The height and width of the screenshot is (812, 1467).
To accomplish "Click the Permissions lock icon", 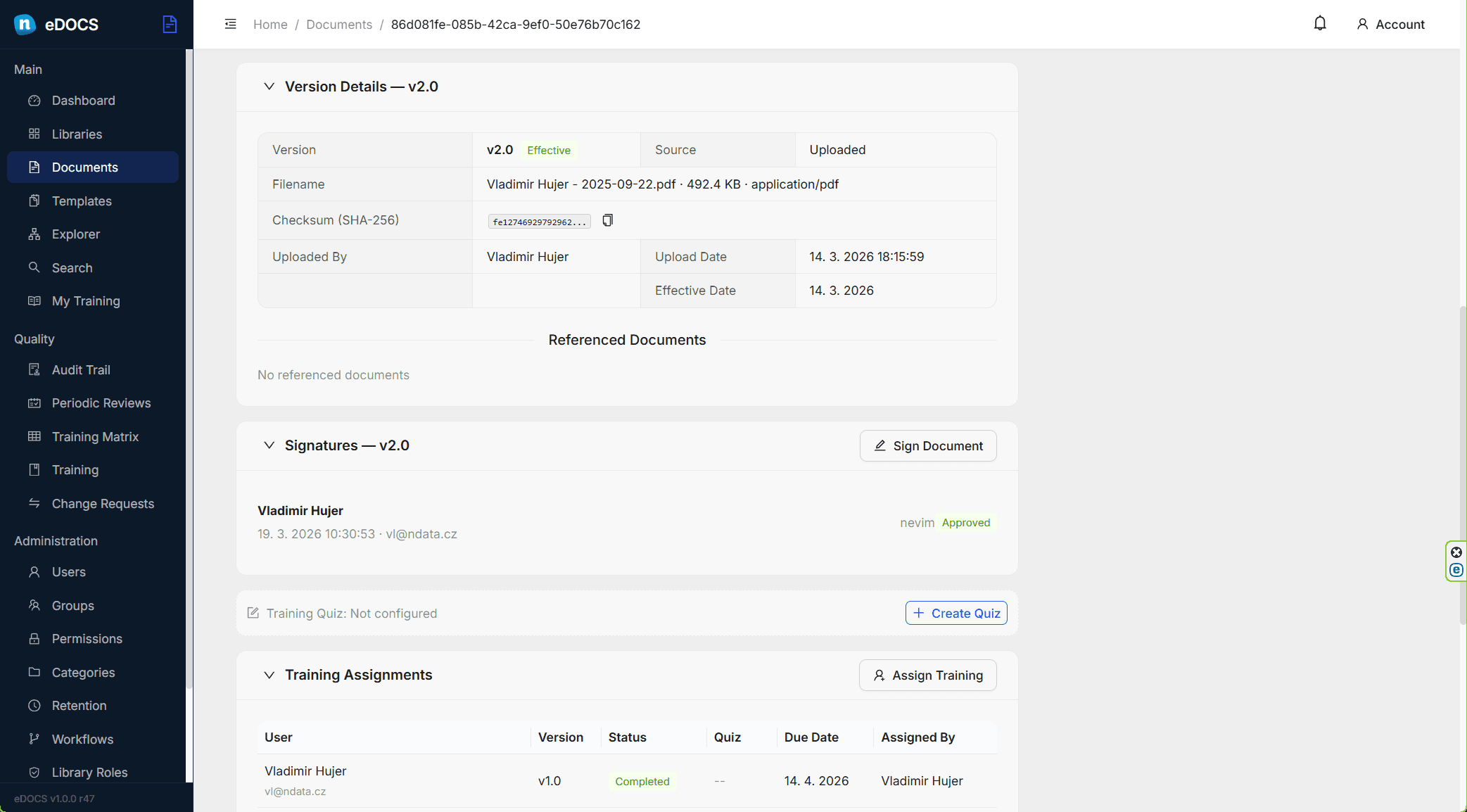I will [x=34, y=639].
